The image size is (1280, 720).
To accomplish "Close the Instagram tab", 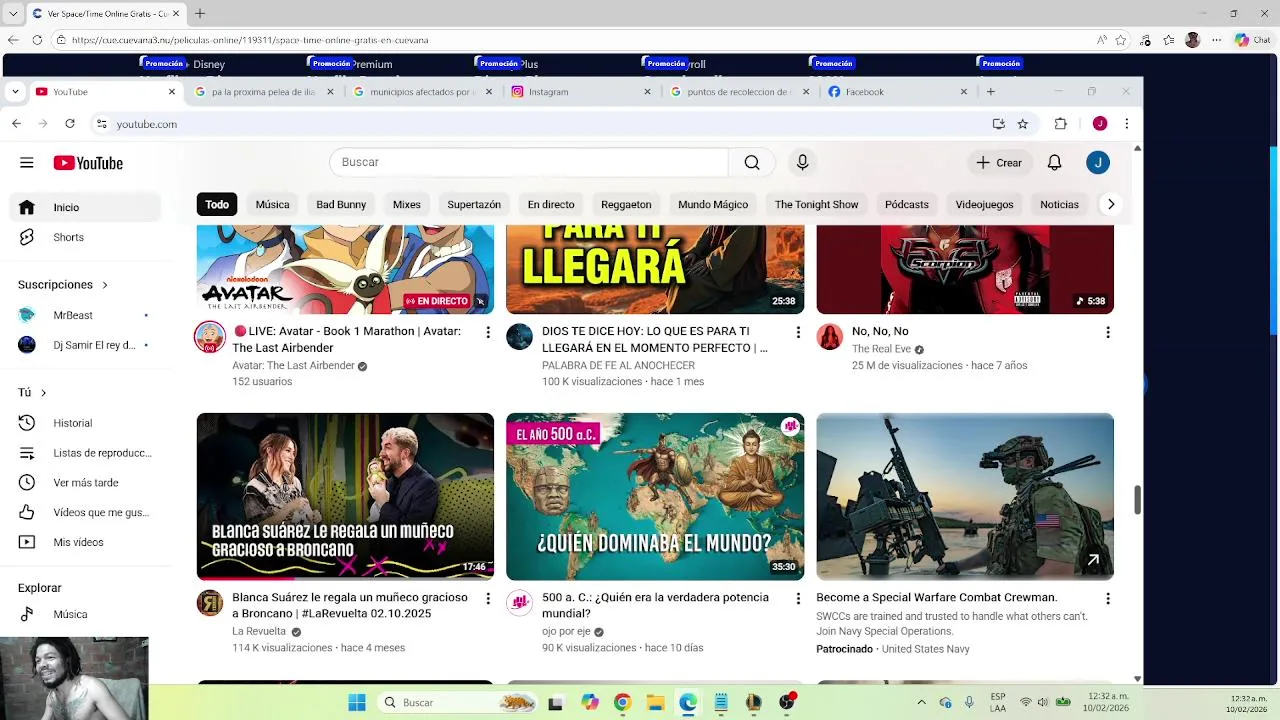I will pos(647,91).
